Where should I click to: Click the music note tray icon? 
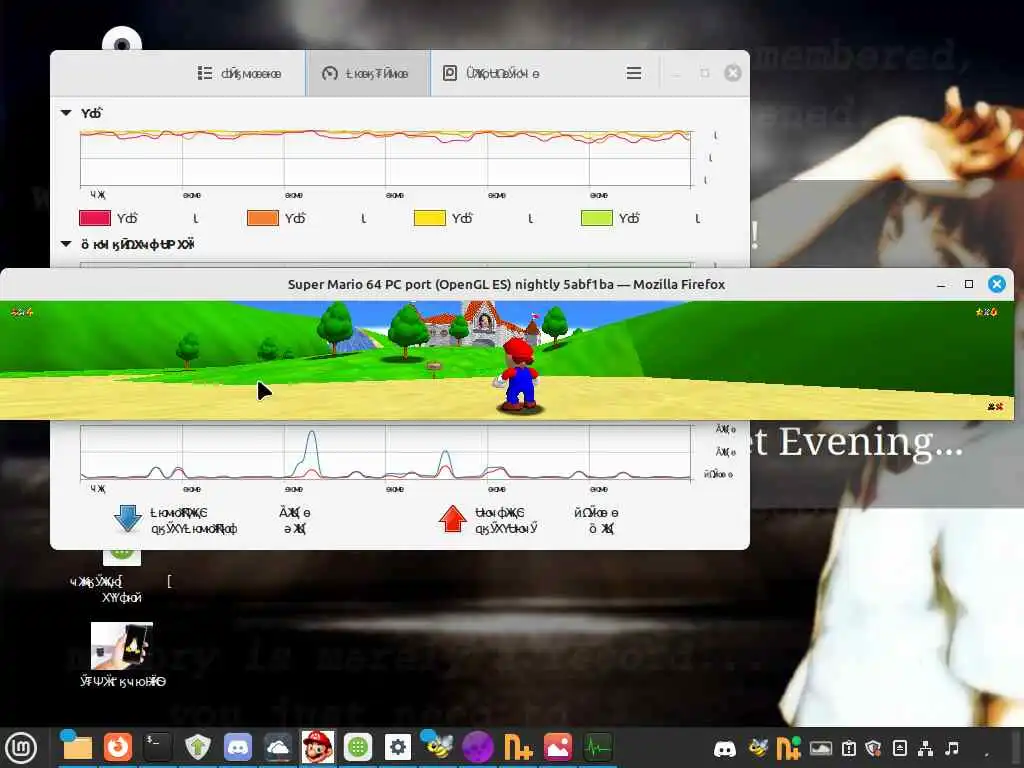tap(952, 748)
